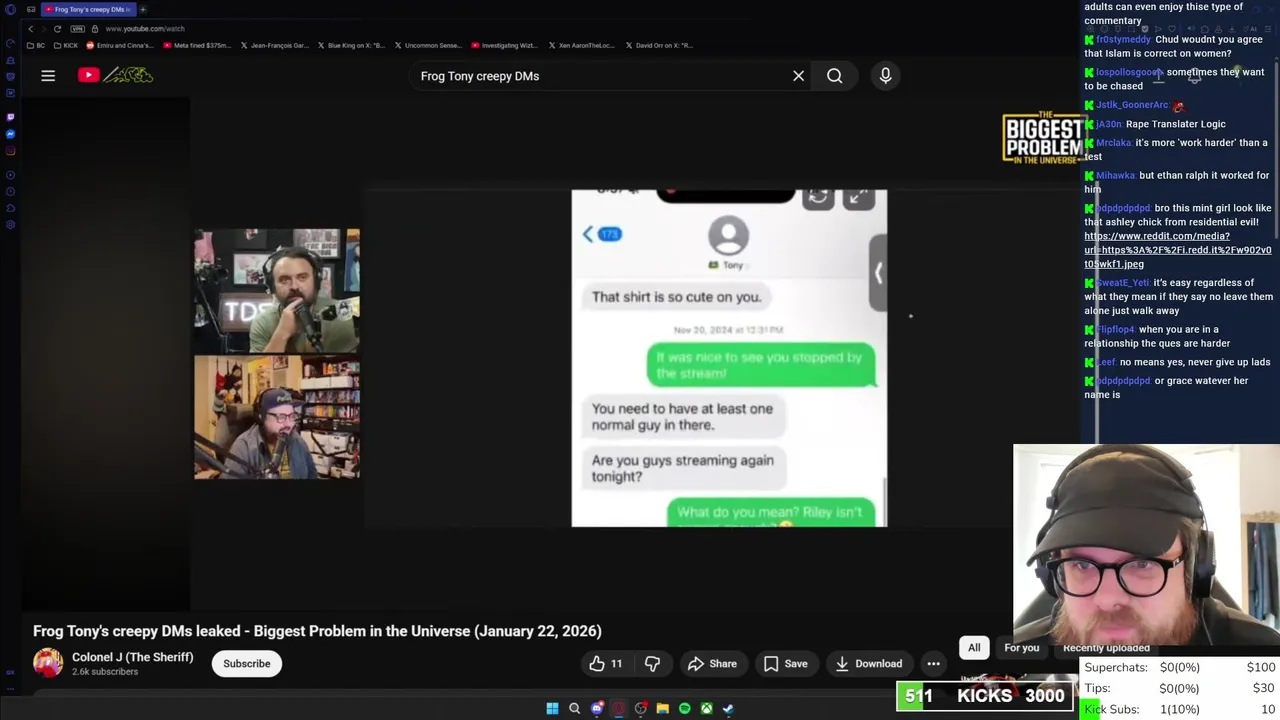Run search with the magnifier icon
This screenshot has height=720, width=1280.
point(834,76)
